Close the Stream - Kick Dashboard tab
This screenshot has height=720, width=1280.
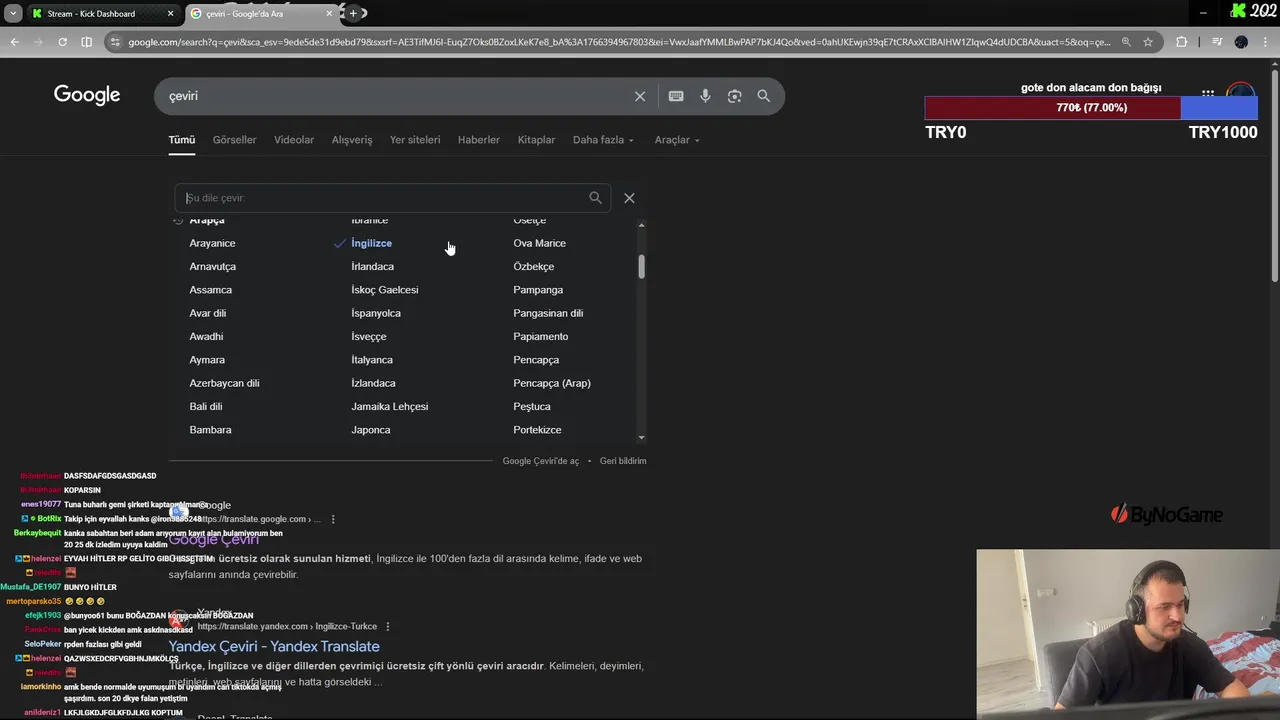(171, 14)
